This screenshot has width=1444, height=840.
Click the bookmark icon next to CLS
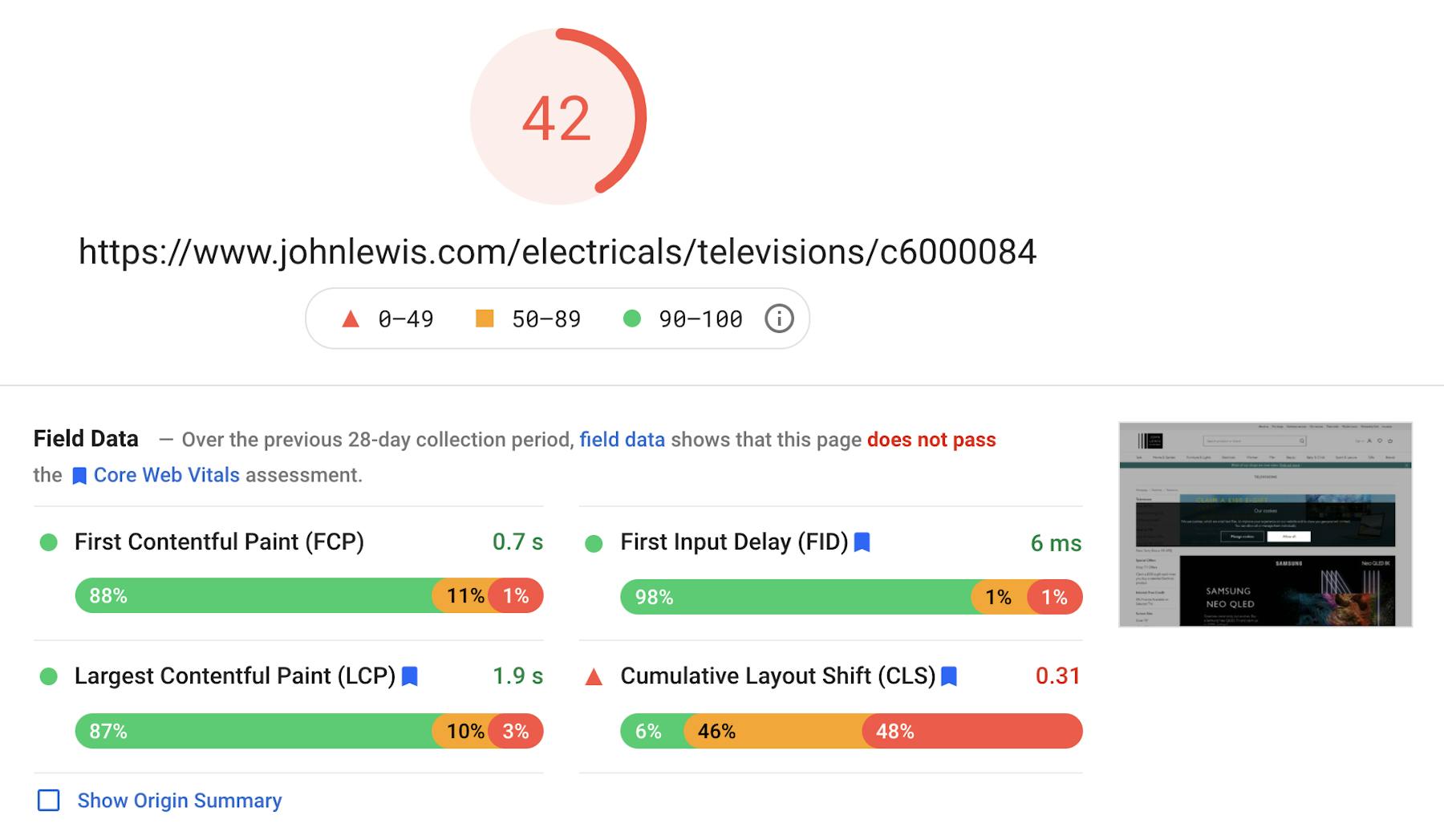tap(949, 676)
